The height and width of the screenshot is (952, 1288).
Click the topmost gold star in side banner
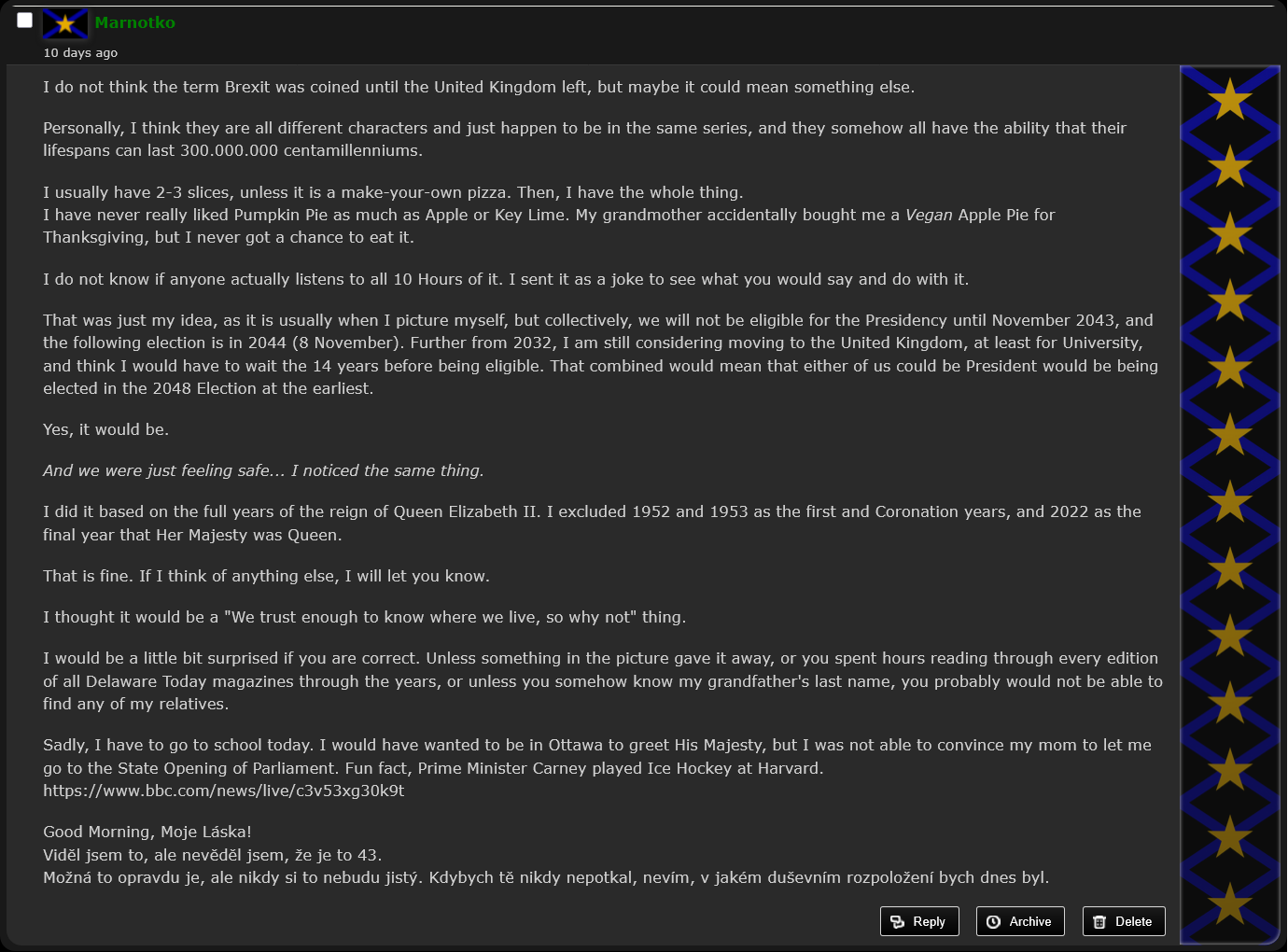(x=1230, y=99)
